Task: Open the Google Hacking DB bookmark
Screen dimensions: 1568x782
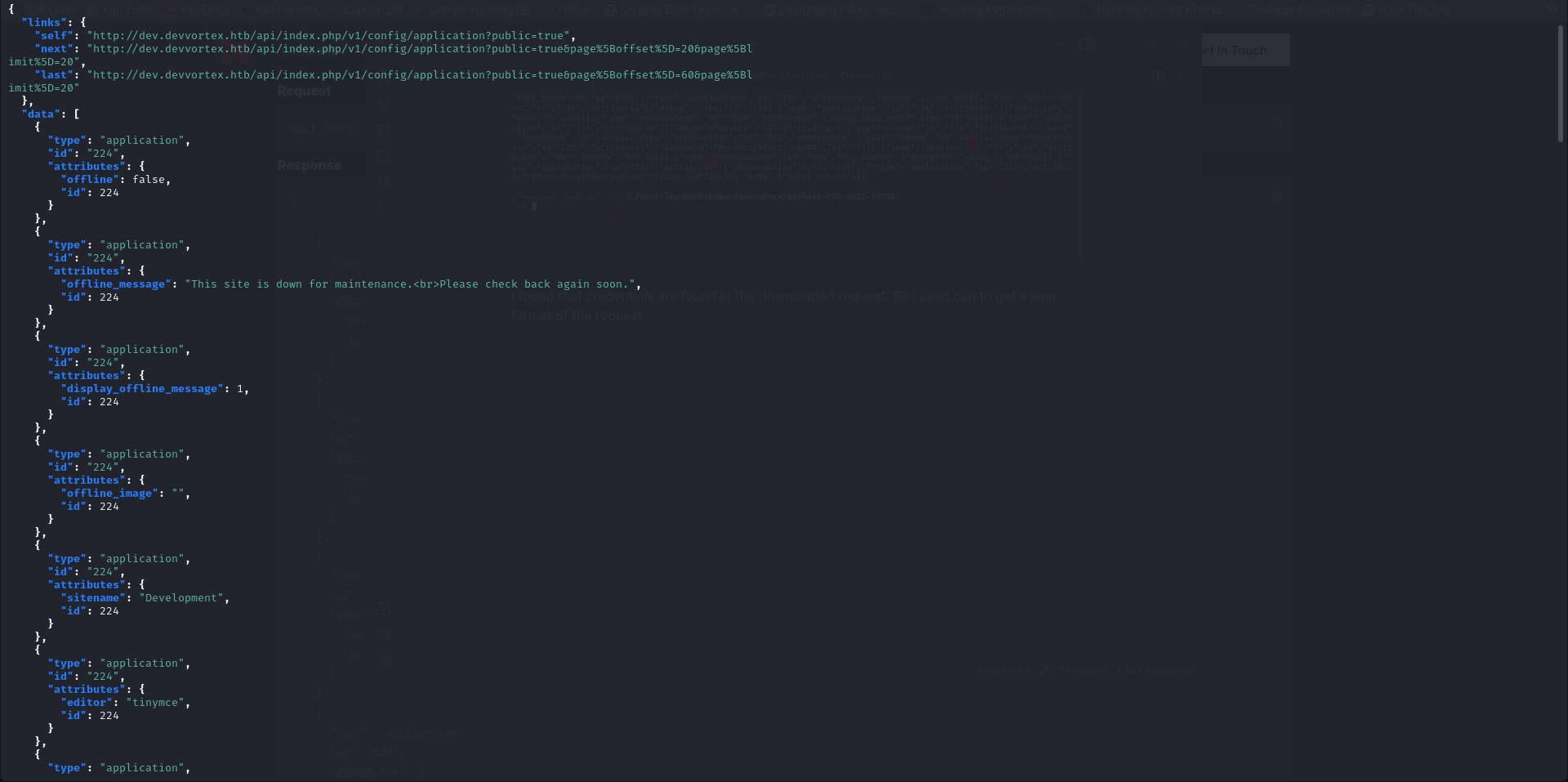Action: (x=480, y=10)
